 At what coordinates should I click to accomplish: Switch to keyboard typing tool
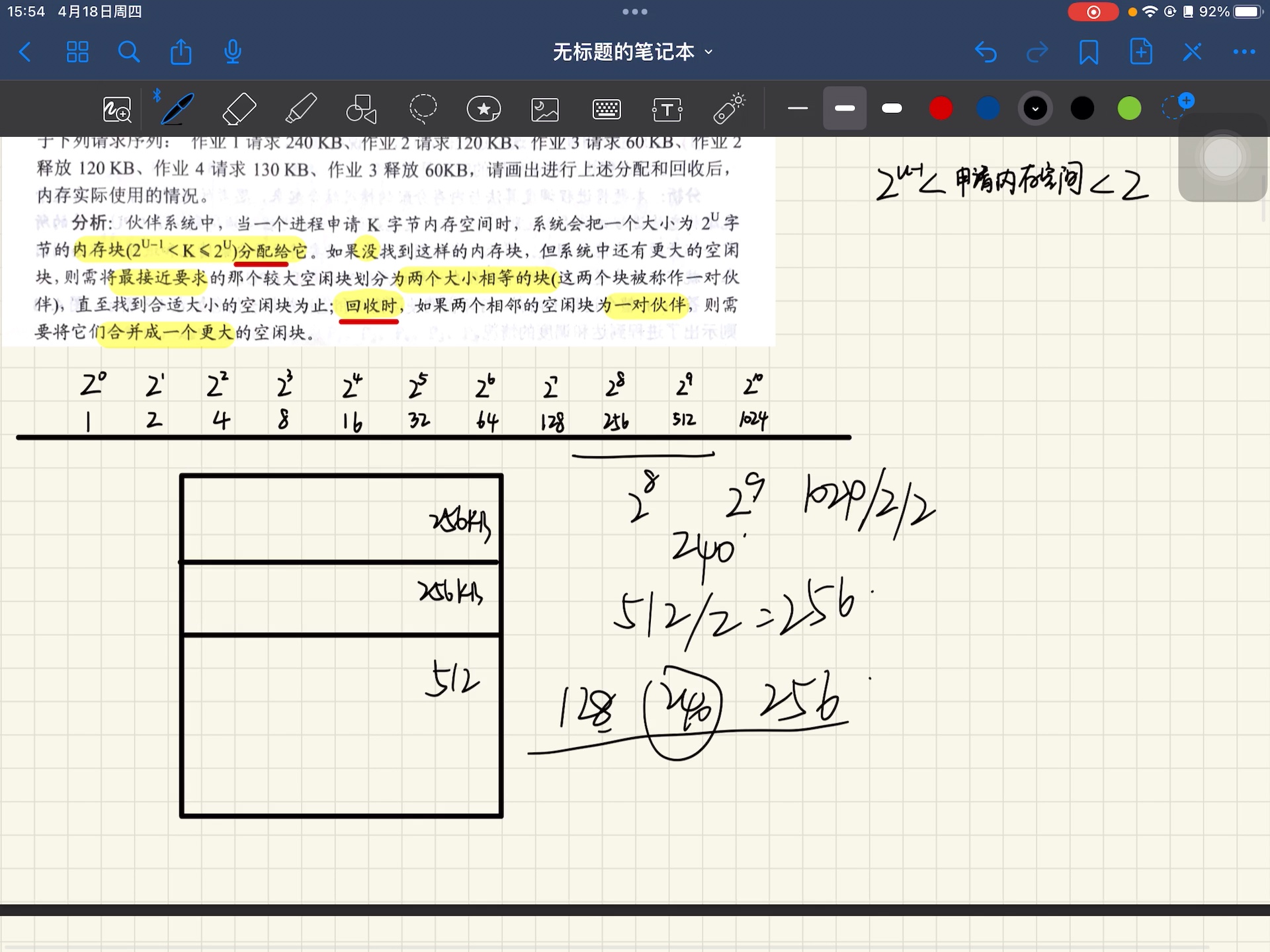click(607, 109)
